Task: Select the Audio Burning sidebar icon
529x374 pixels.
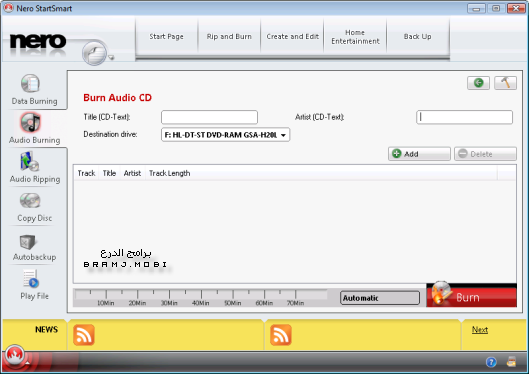Action: click(x=31, y=122)
